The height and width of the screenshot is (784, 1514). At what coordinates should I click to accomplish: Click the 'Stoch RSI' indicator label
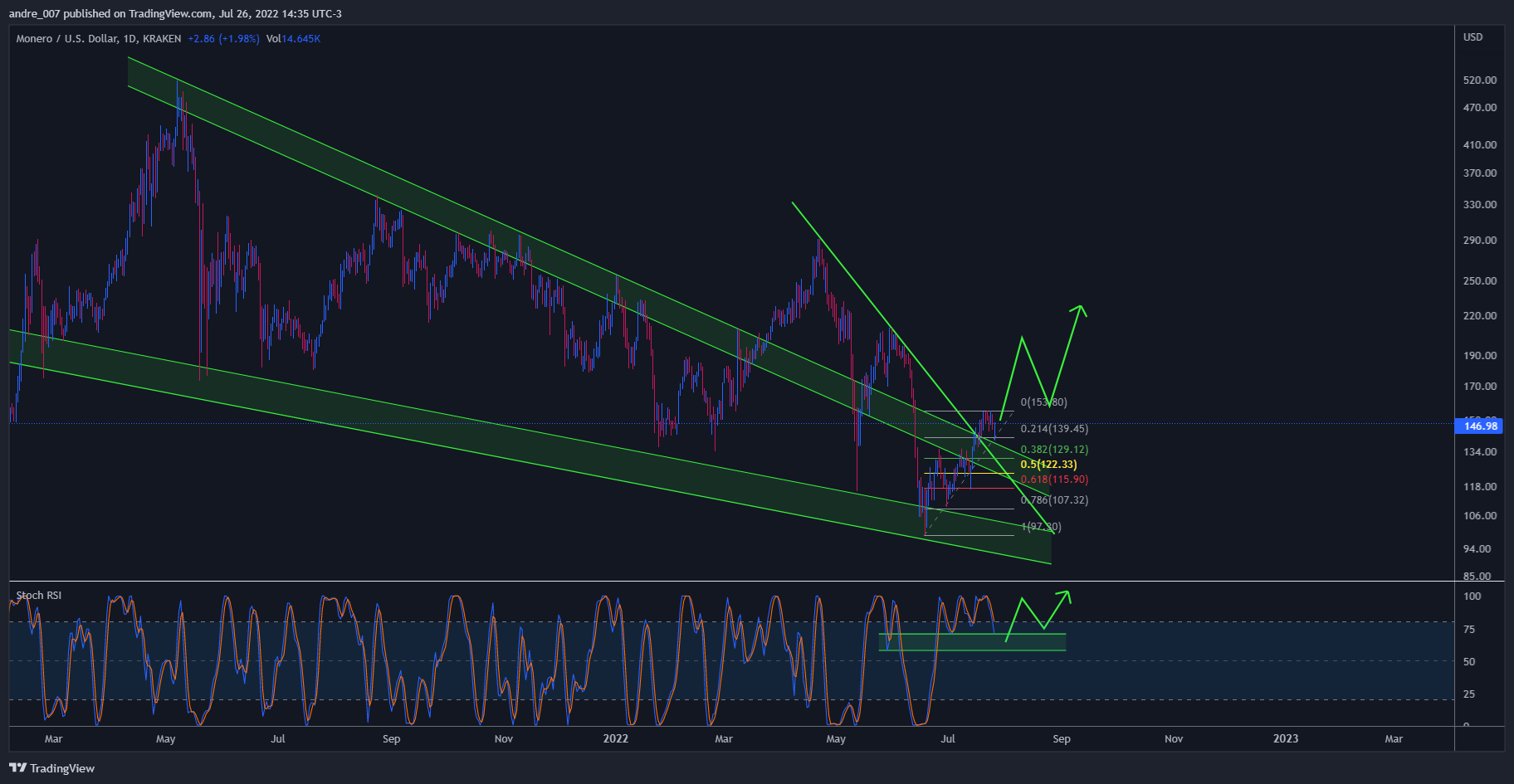pos(39,595)
